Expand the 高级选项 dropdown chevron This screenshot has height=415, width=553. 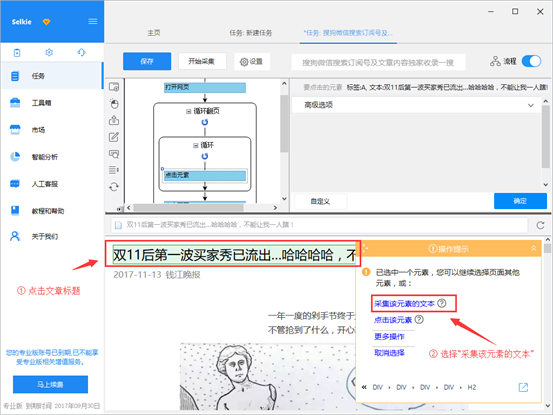pyautogui.click(x=530, y=105)
